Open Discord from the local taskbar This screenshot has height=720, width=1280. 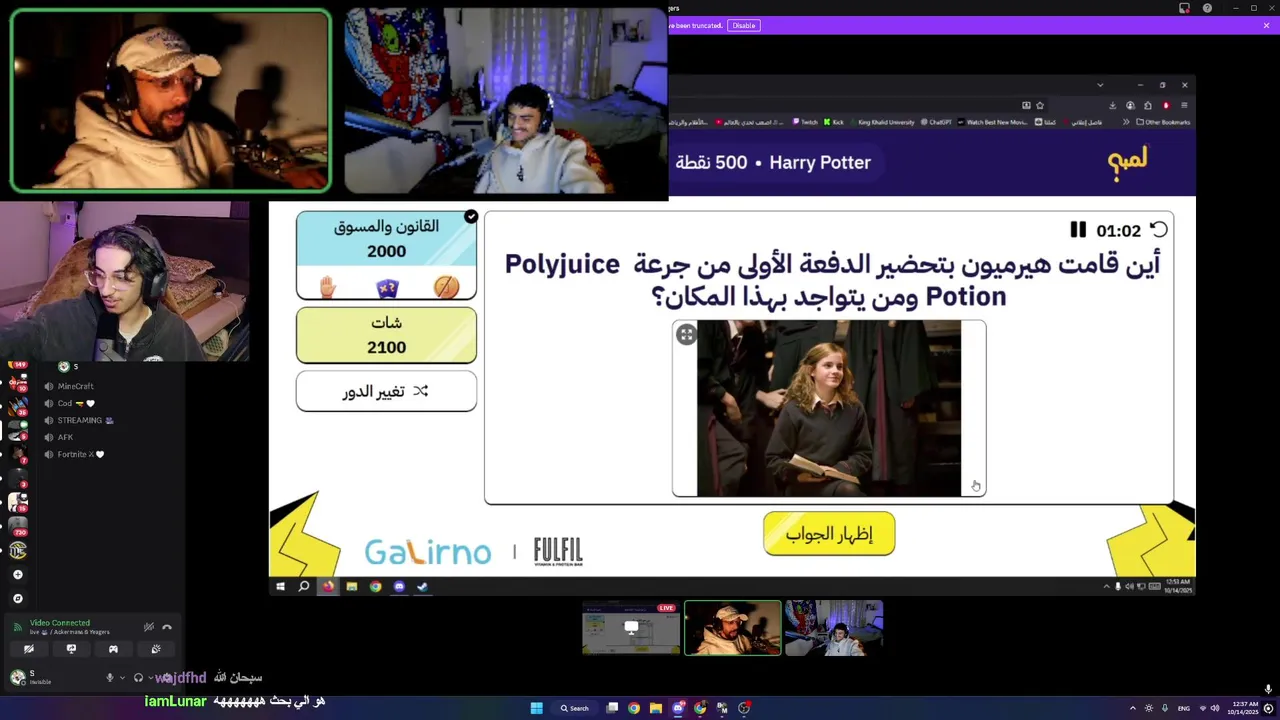(678, 708)
